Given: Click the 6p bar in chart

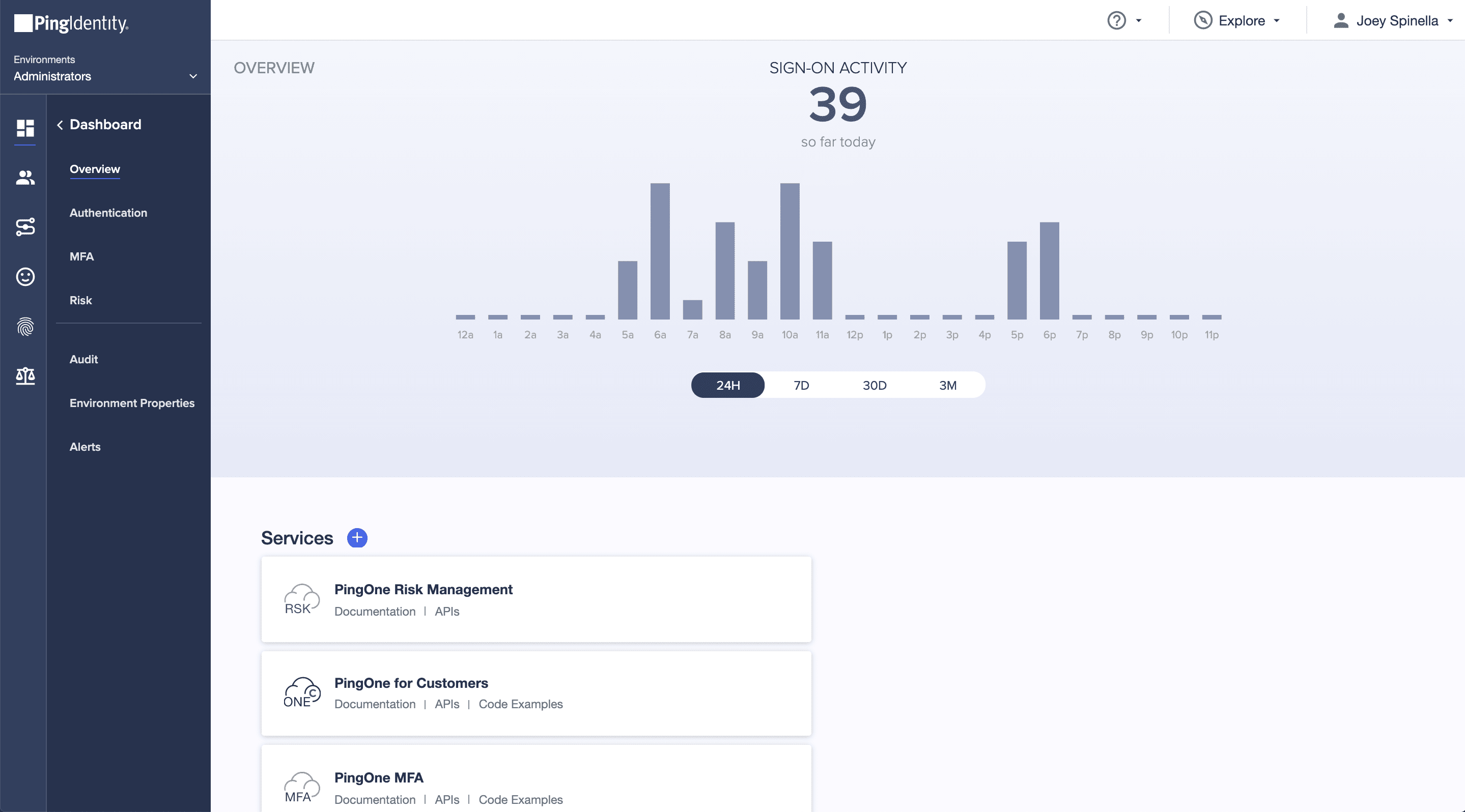Looking at the screenshot, I should [x=1049, y=271].
